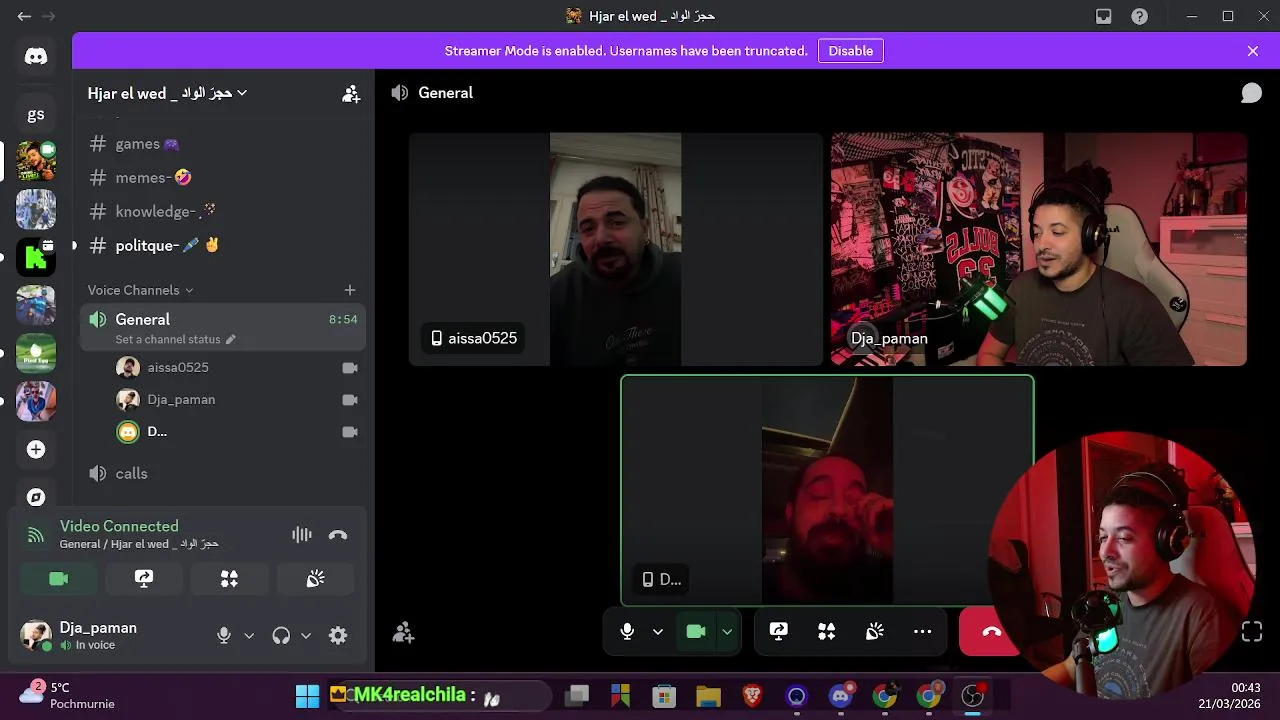The width and height of the screenshot is (1280, 720).
Task: Show chat bubble icon in call header
Action: [1251, 93]
